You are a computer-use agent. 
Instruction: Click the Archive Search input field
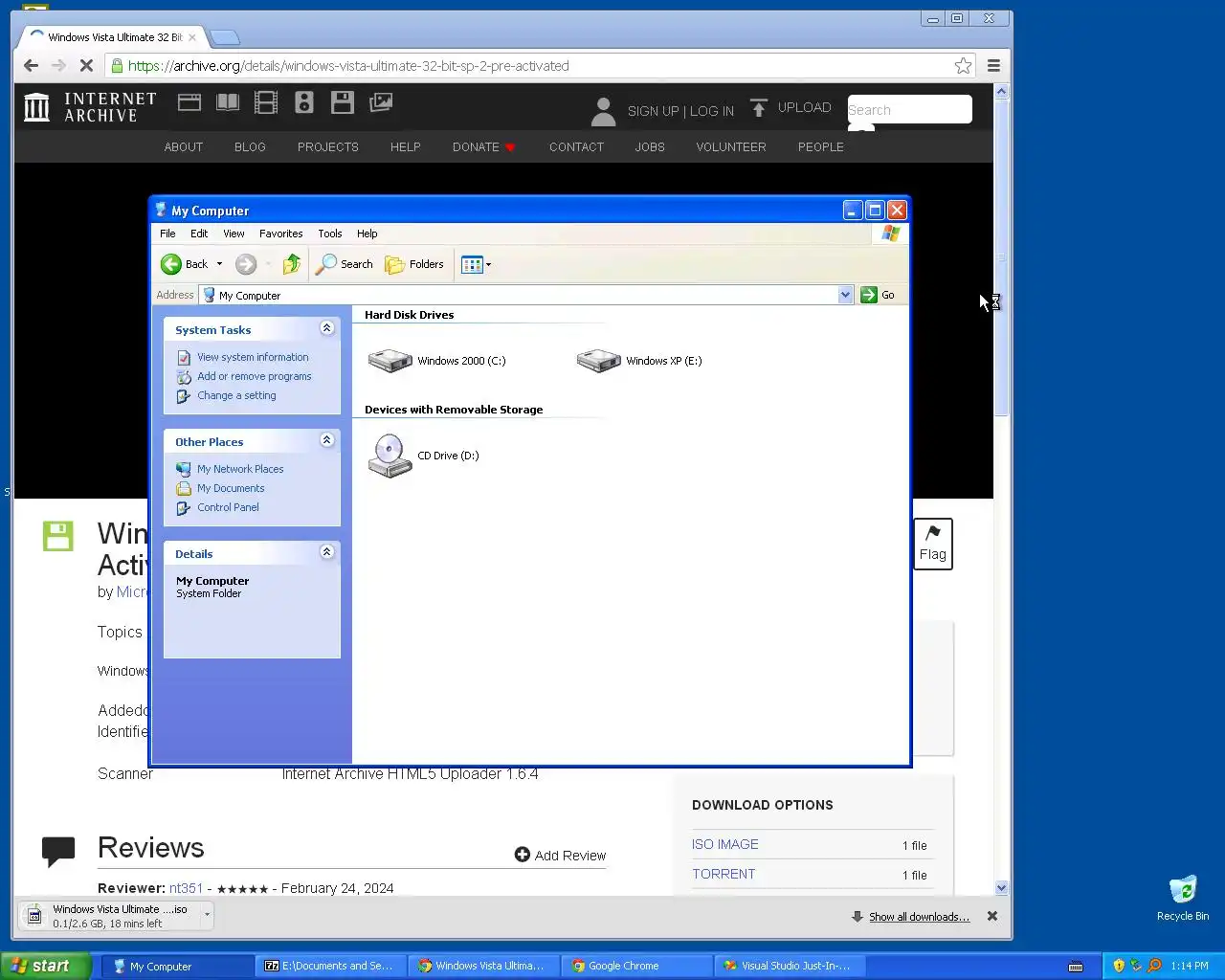pyautogui.click(x=909, y=109)
